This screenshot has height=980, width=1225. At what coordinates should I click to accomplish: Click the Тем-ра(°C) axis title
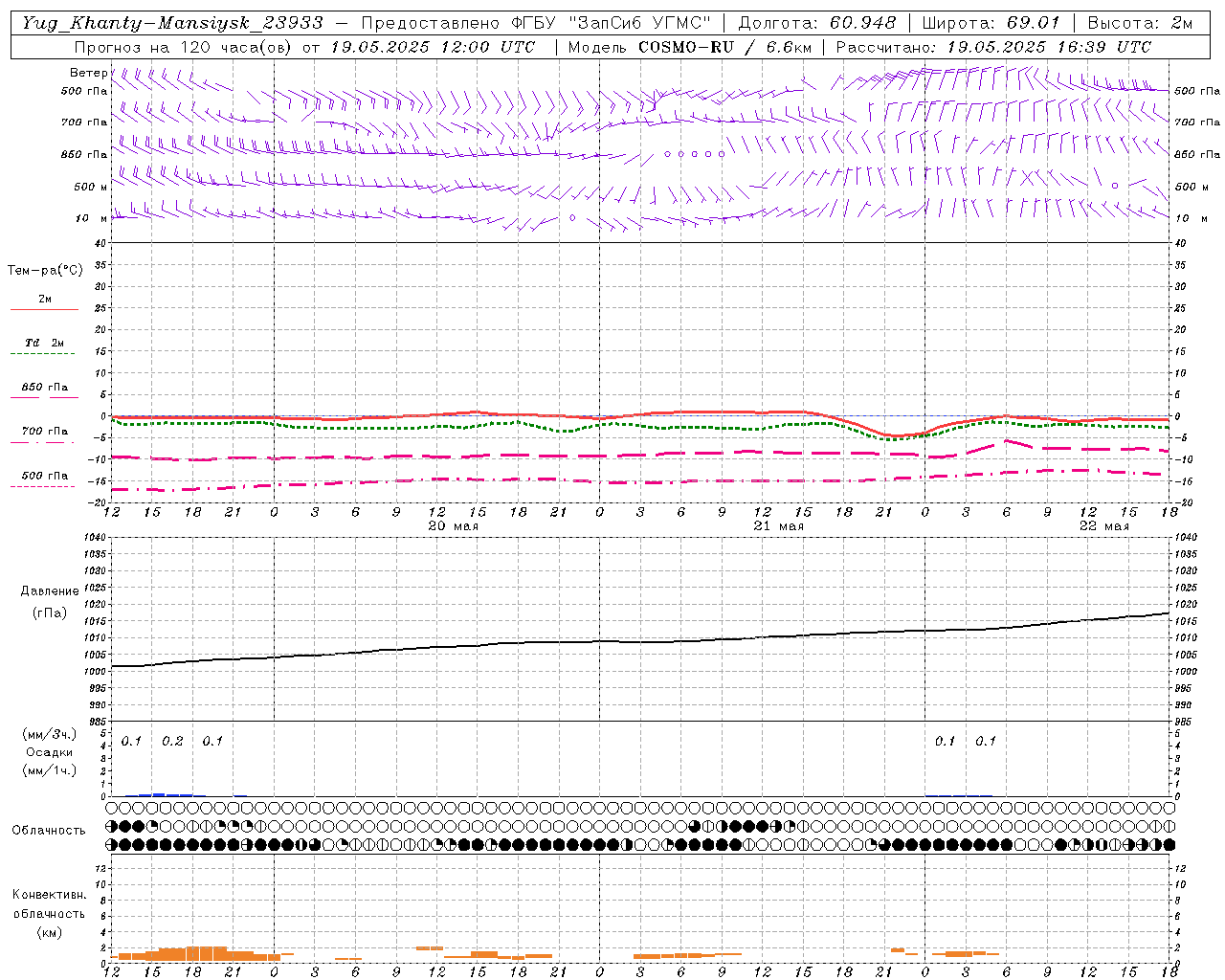tap(45, 271)
